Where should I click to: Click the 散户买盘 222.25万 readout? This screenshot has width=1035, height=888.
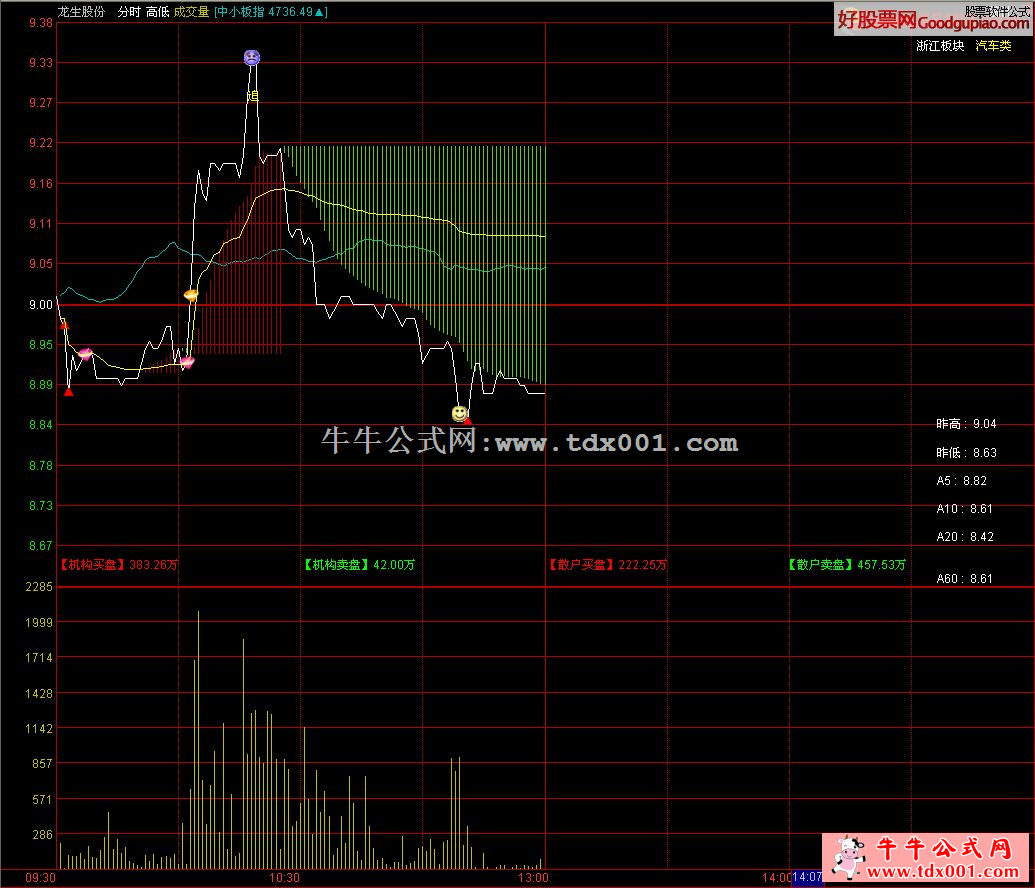[x=607, y=564]
